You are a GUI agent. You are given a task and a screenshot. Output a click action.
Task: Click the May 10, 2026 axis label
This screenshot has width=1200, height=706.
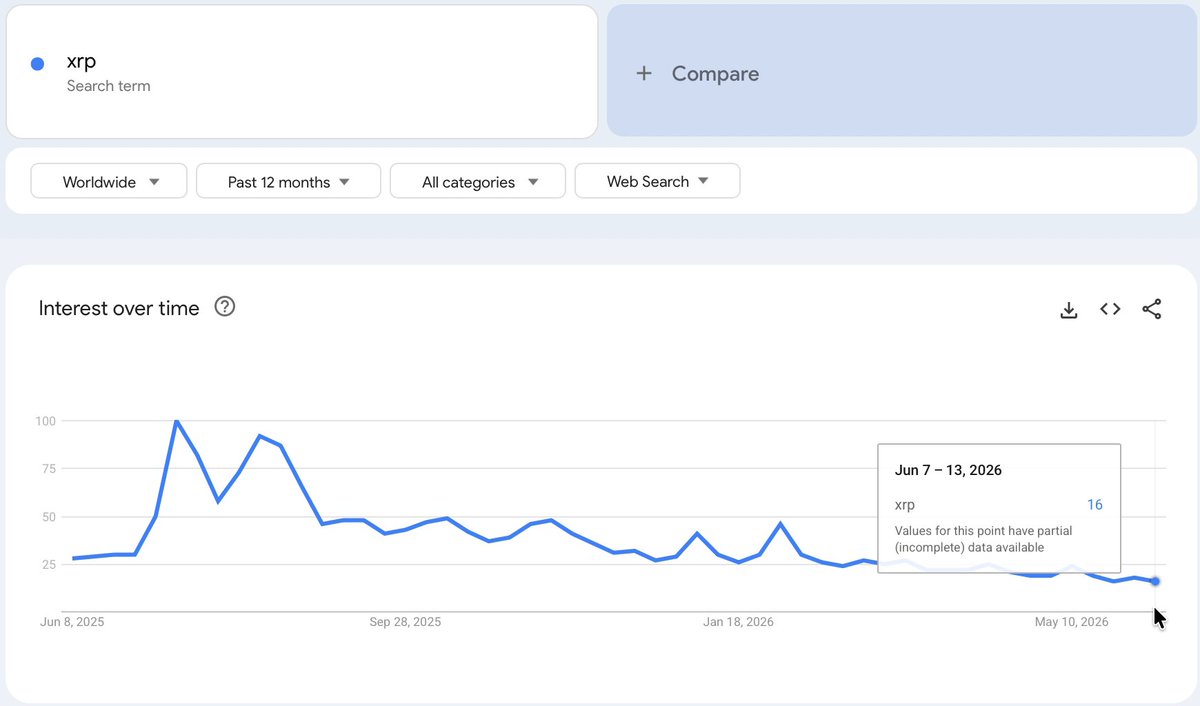(1071, 622)
